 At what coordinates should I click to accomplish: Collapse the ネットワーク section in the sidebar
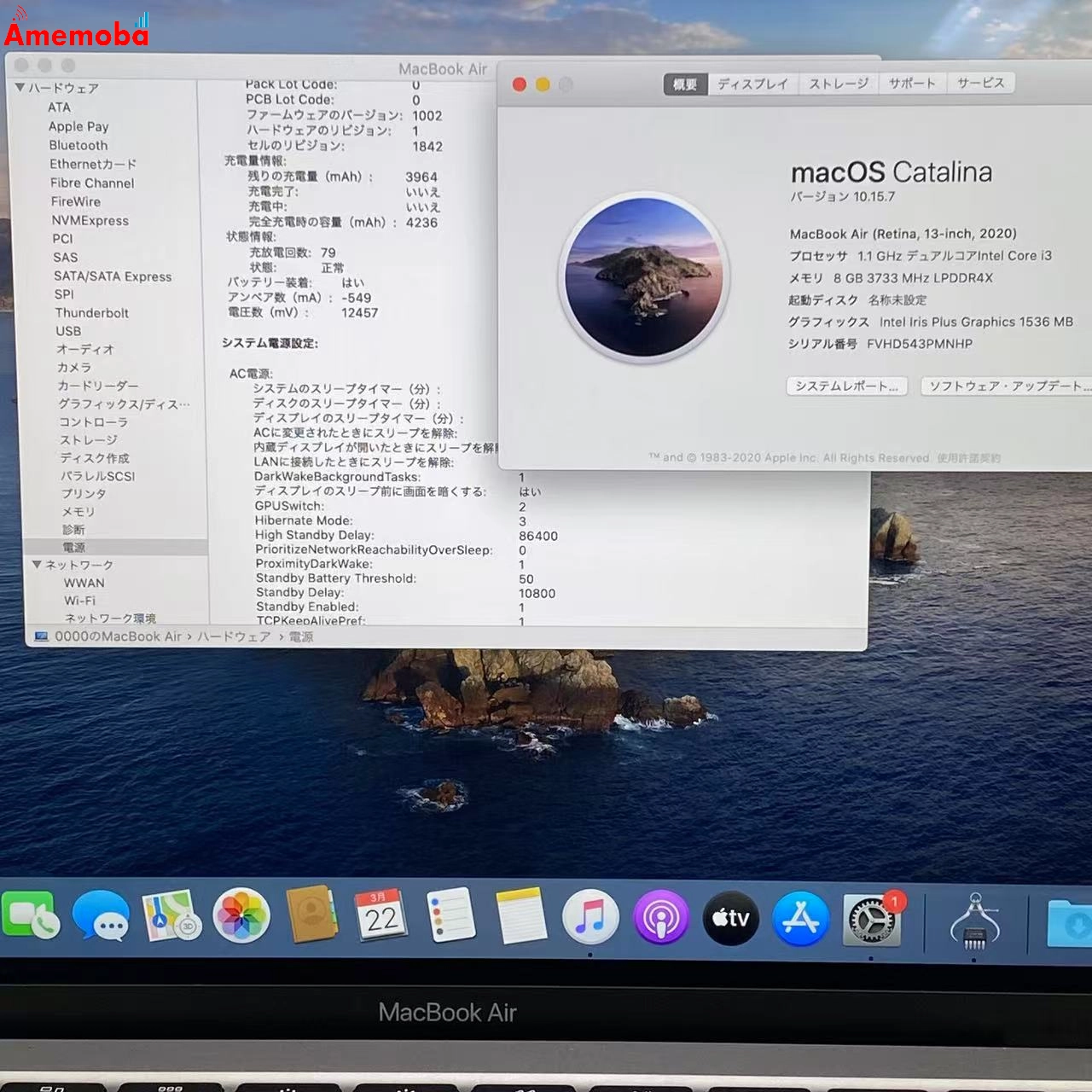click(36, 564)
